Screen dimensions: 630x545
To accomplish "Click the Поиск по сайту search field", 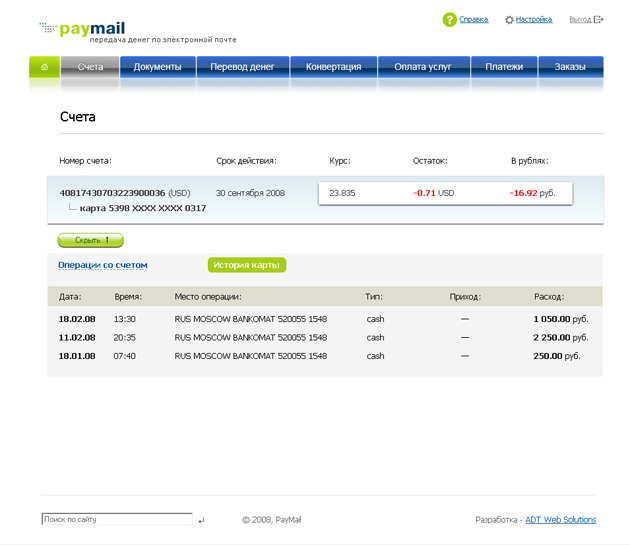I will 116,520.
